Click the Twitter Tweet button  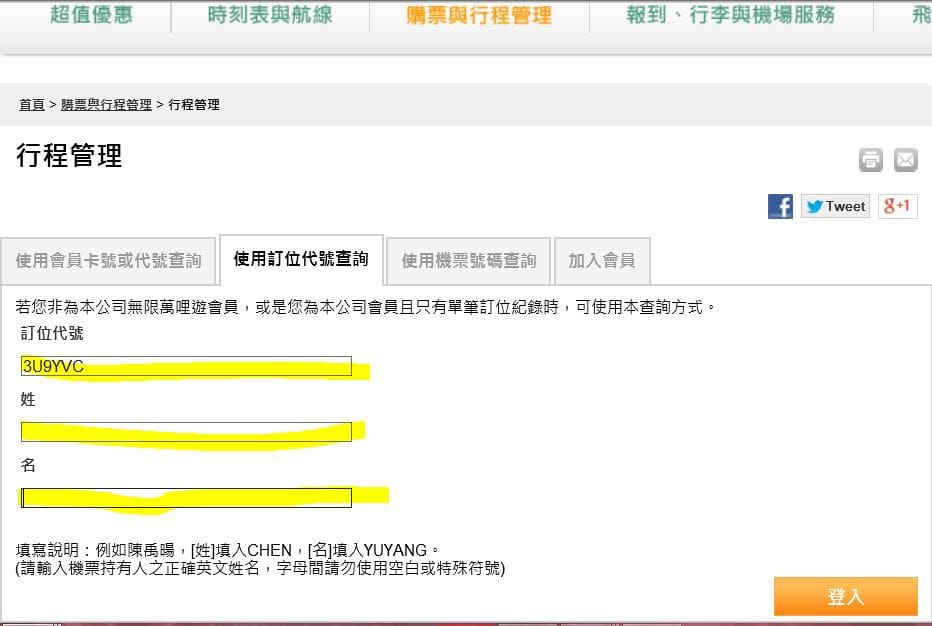pyautogui.click(x=835, y=207)
